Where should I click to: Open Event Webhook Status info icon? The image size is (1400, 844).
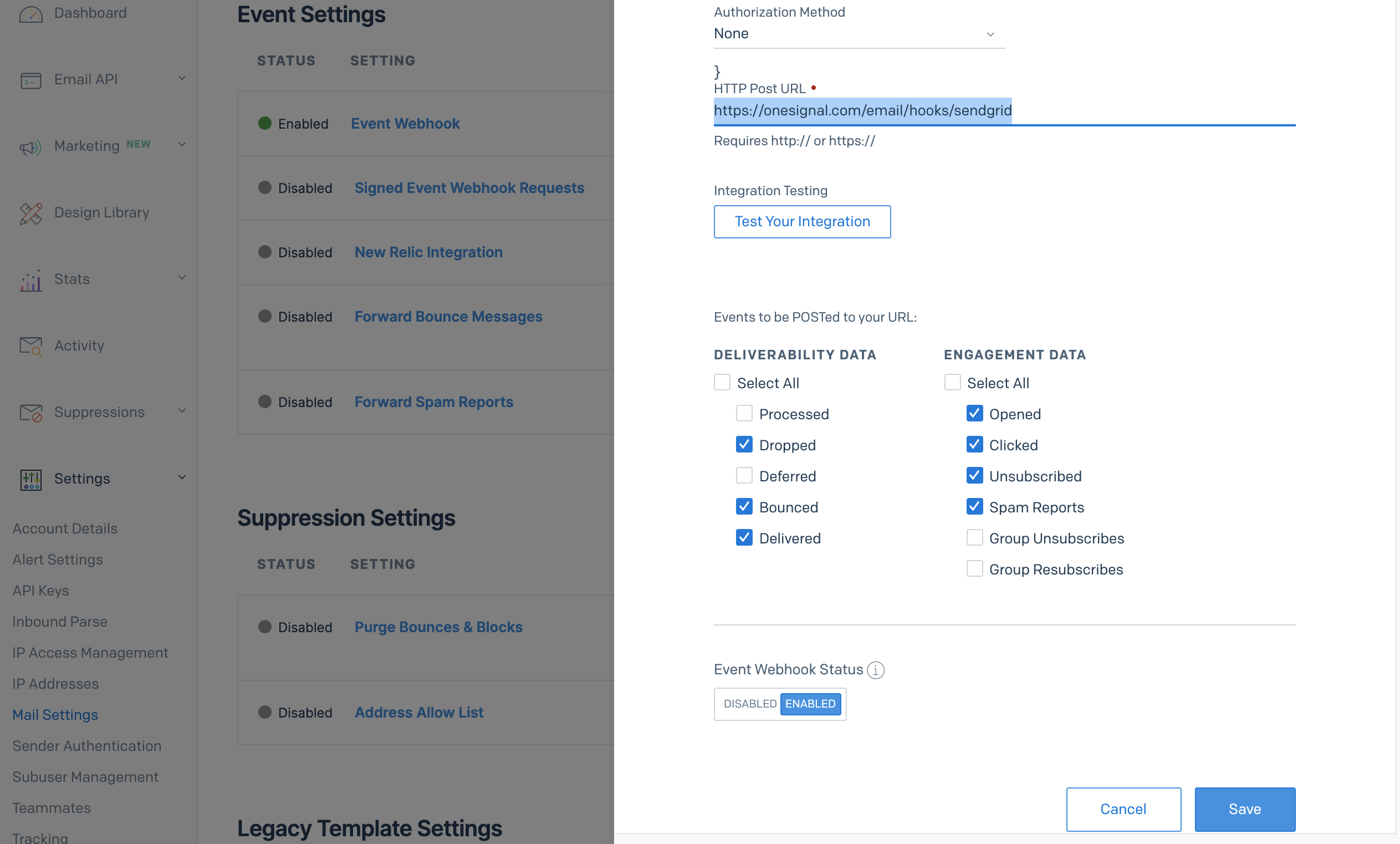tap(876, 670)
